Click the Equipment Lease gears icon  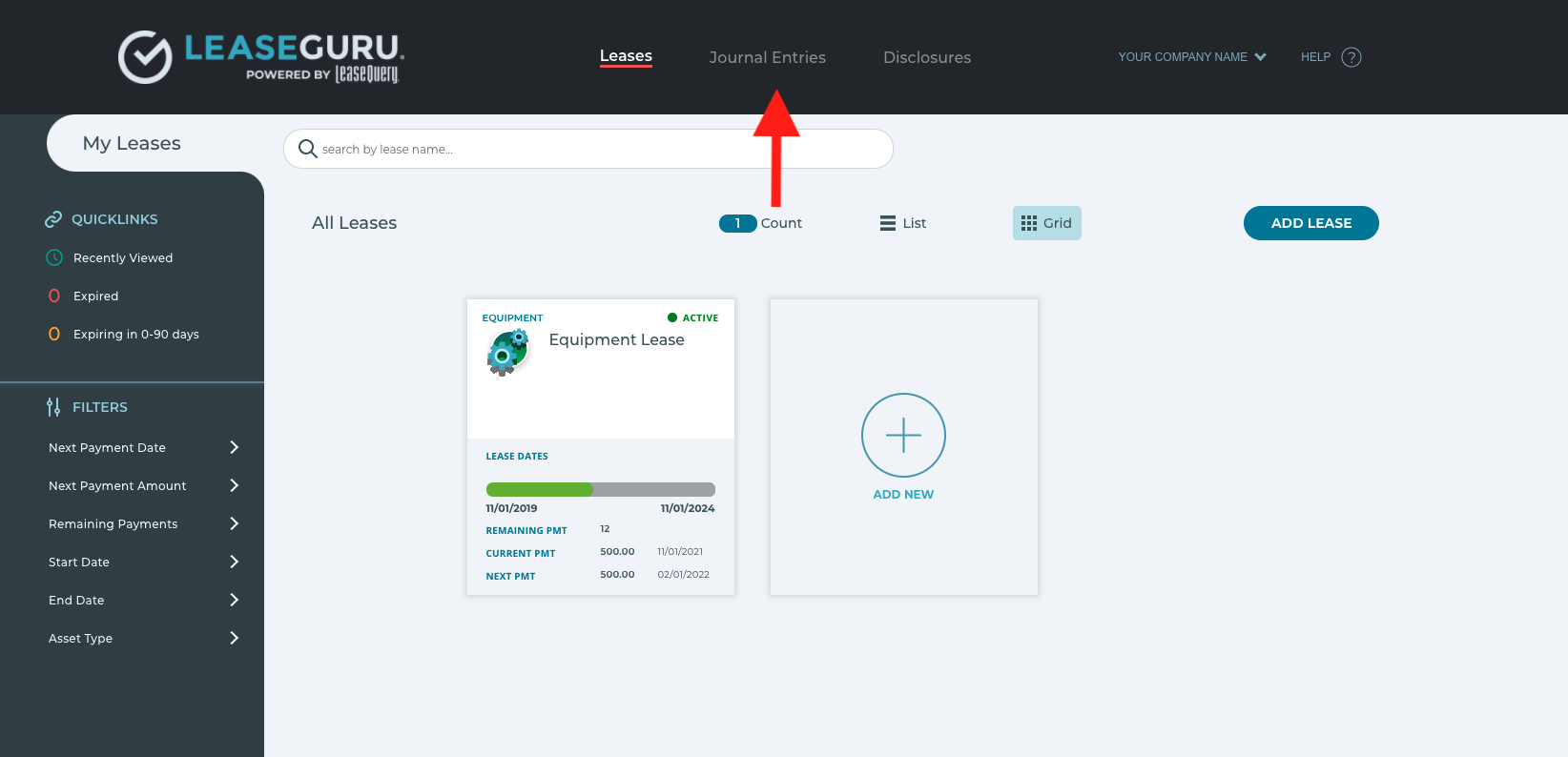pos(507,353)
